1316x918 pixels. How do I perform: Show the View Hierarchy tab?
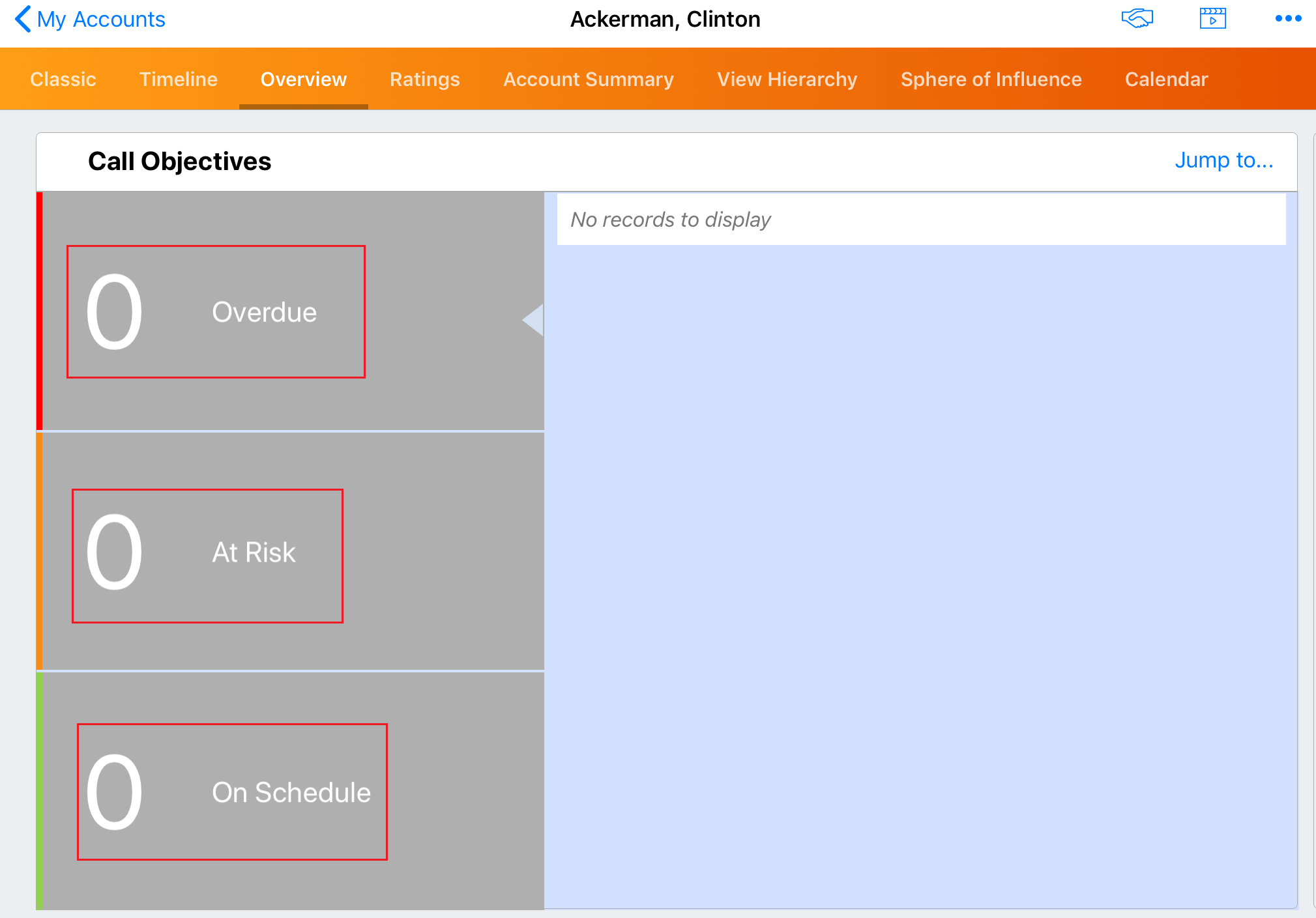tap(787, 79)
